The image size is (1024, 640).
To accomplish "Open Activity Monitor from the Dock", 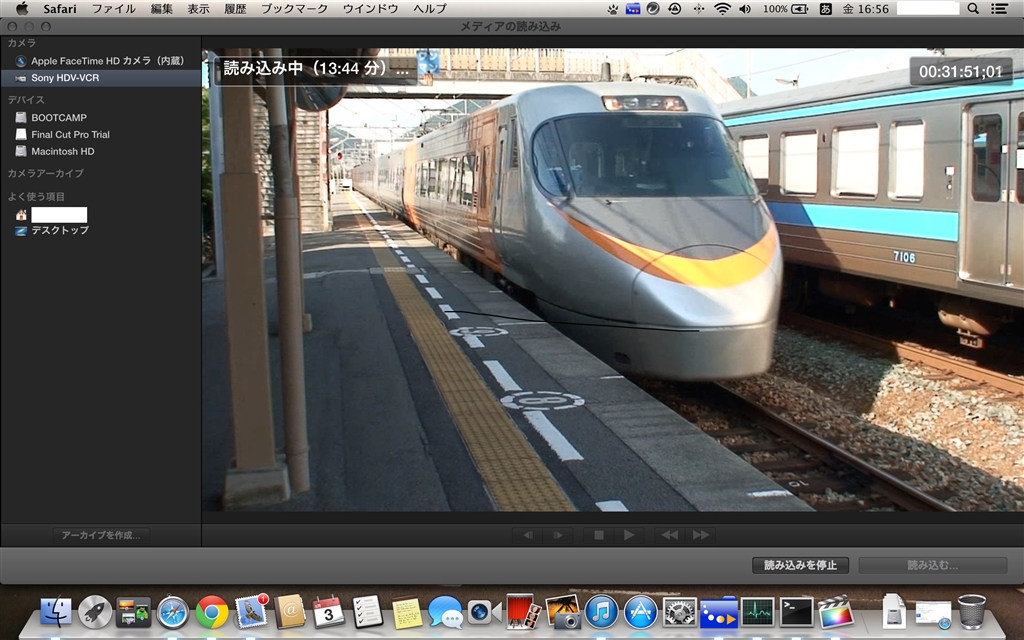I will 757,613.
